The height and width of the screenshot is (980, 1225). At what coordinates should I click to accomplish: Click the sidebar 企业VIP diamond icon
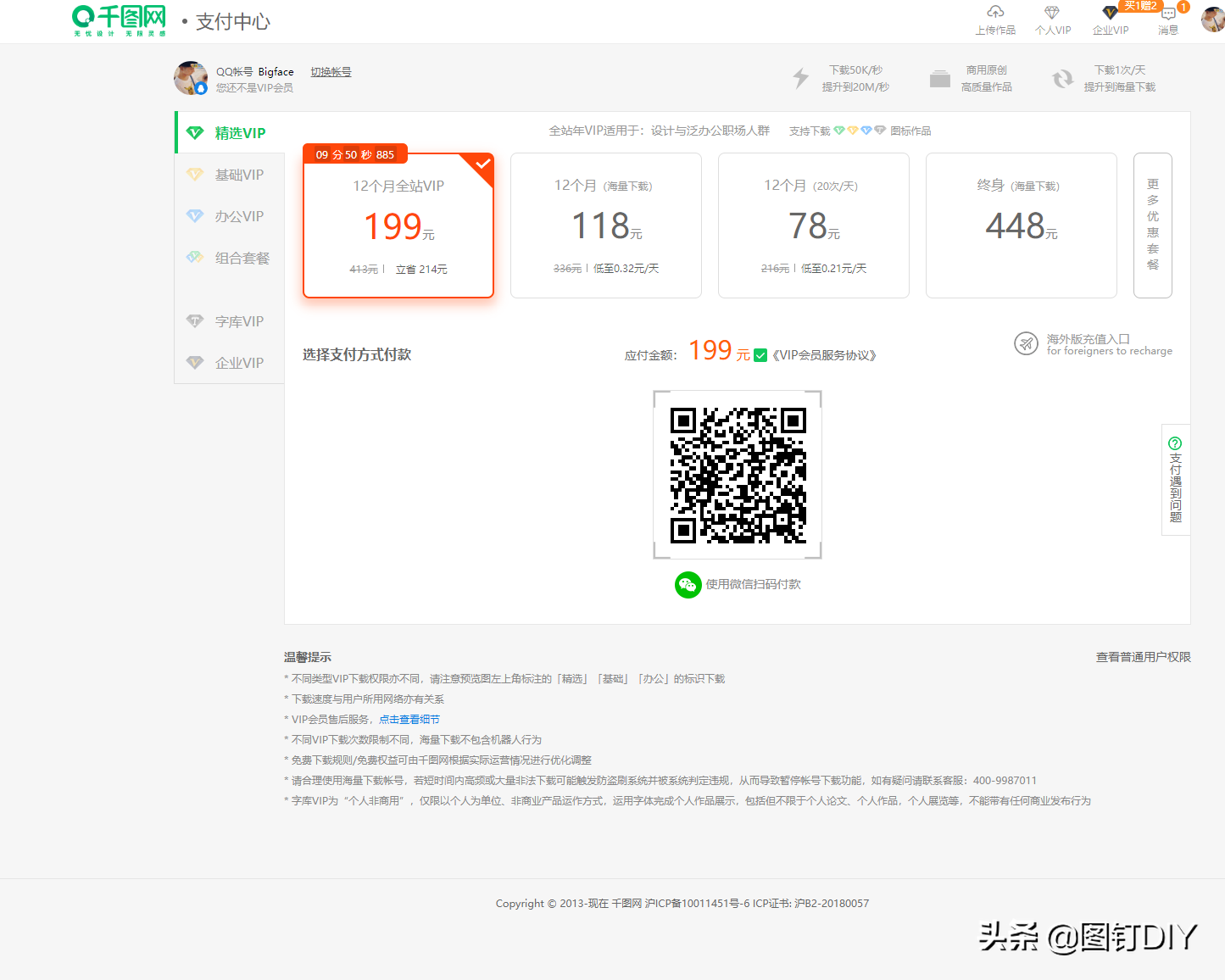pos(195,363)
